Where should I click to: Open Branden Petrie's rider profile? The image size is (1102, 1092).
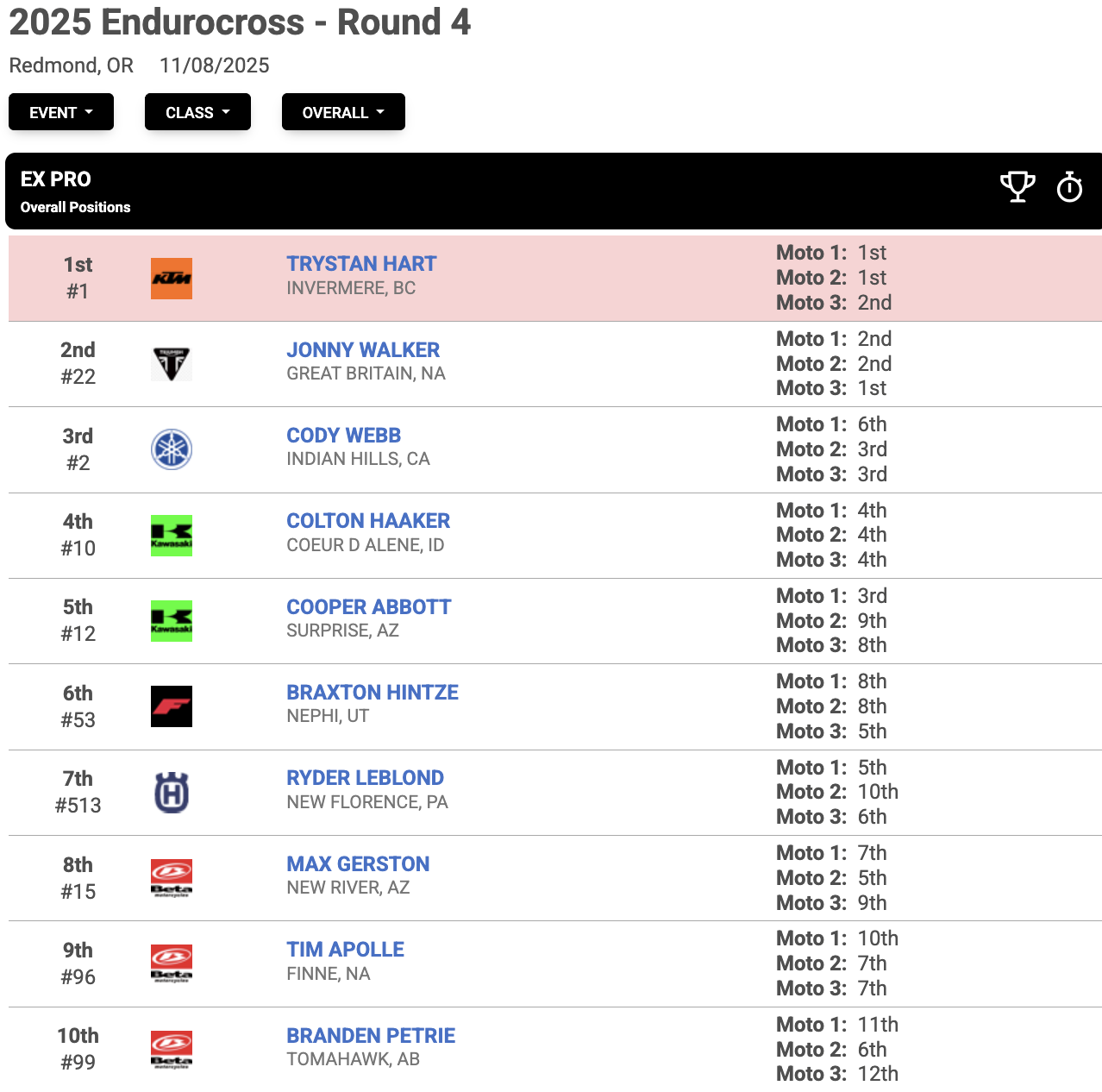(371, 1036)
